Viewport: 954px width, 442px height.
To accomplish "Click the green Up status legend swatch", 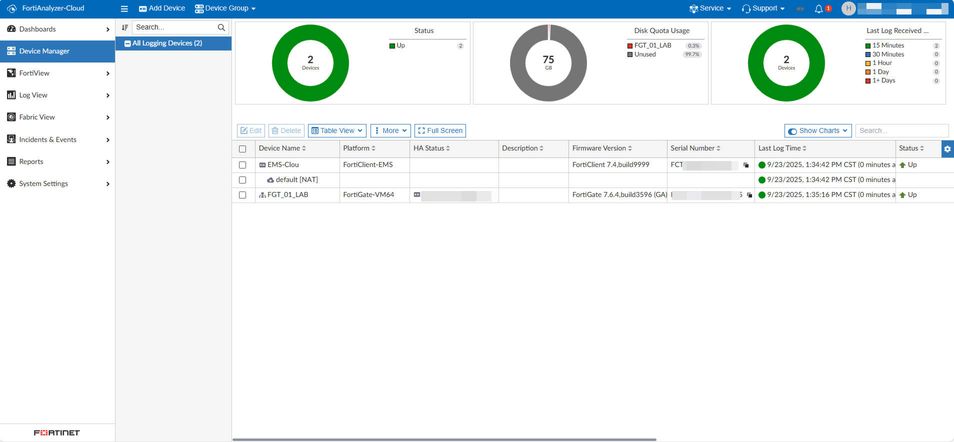I will tap(392, 46).
